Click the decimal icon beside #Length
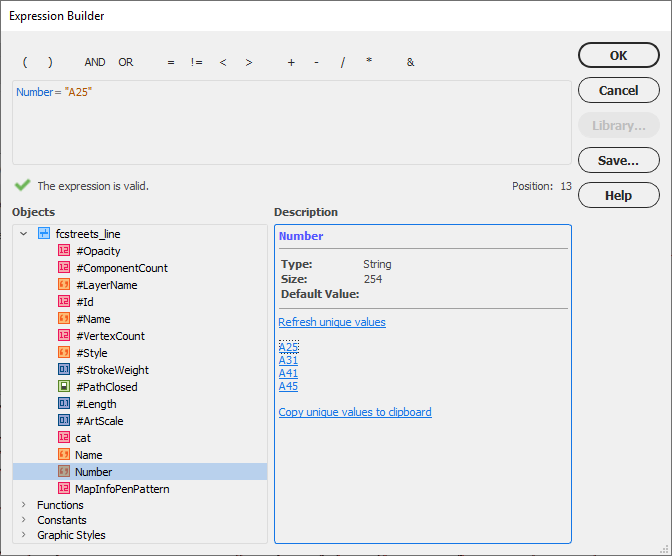 [64, 403]
